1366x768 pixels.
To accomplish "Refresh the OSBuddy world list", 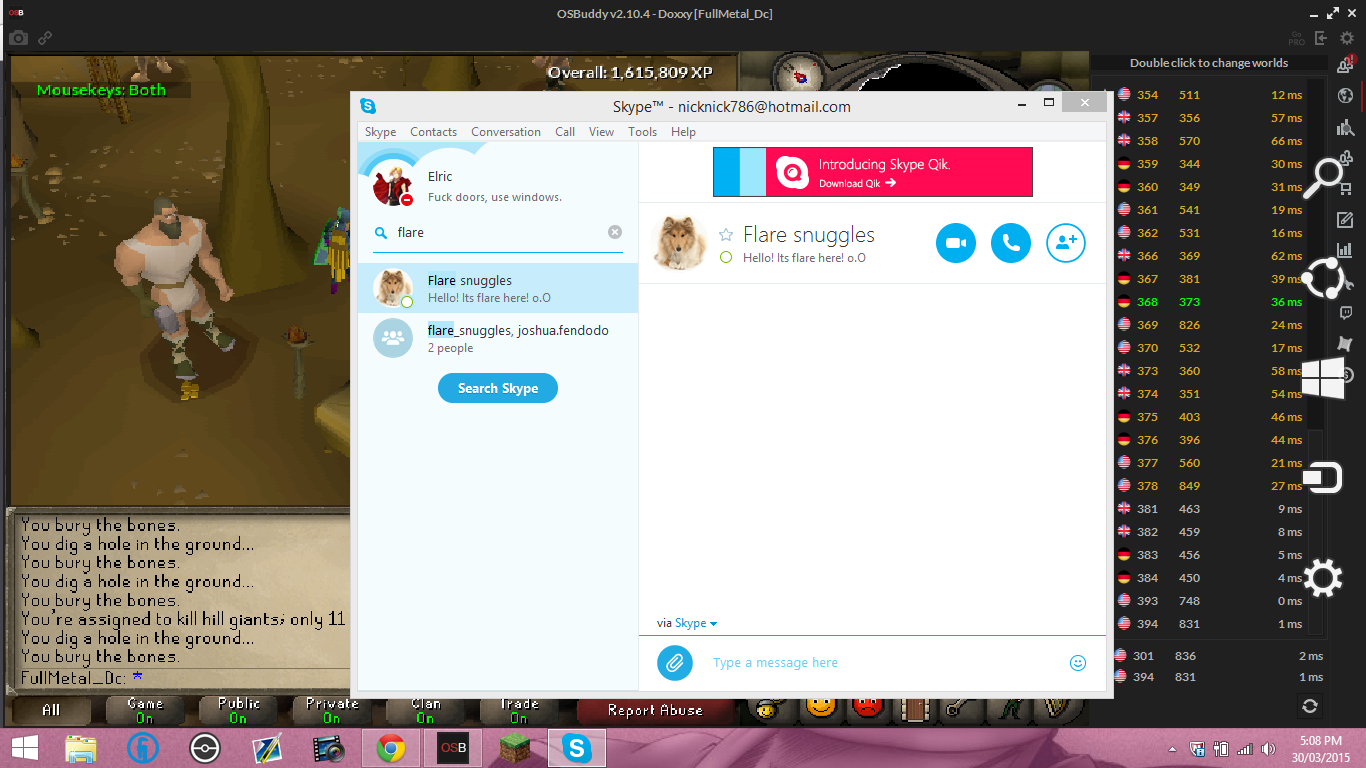I will [x=1310, y=706].
